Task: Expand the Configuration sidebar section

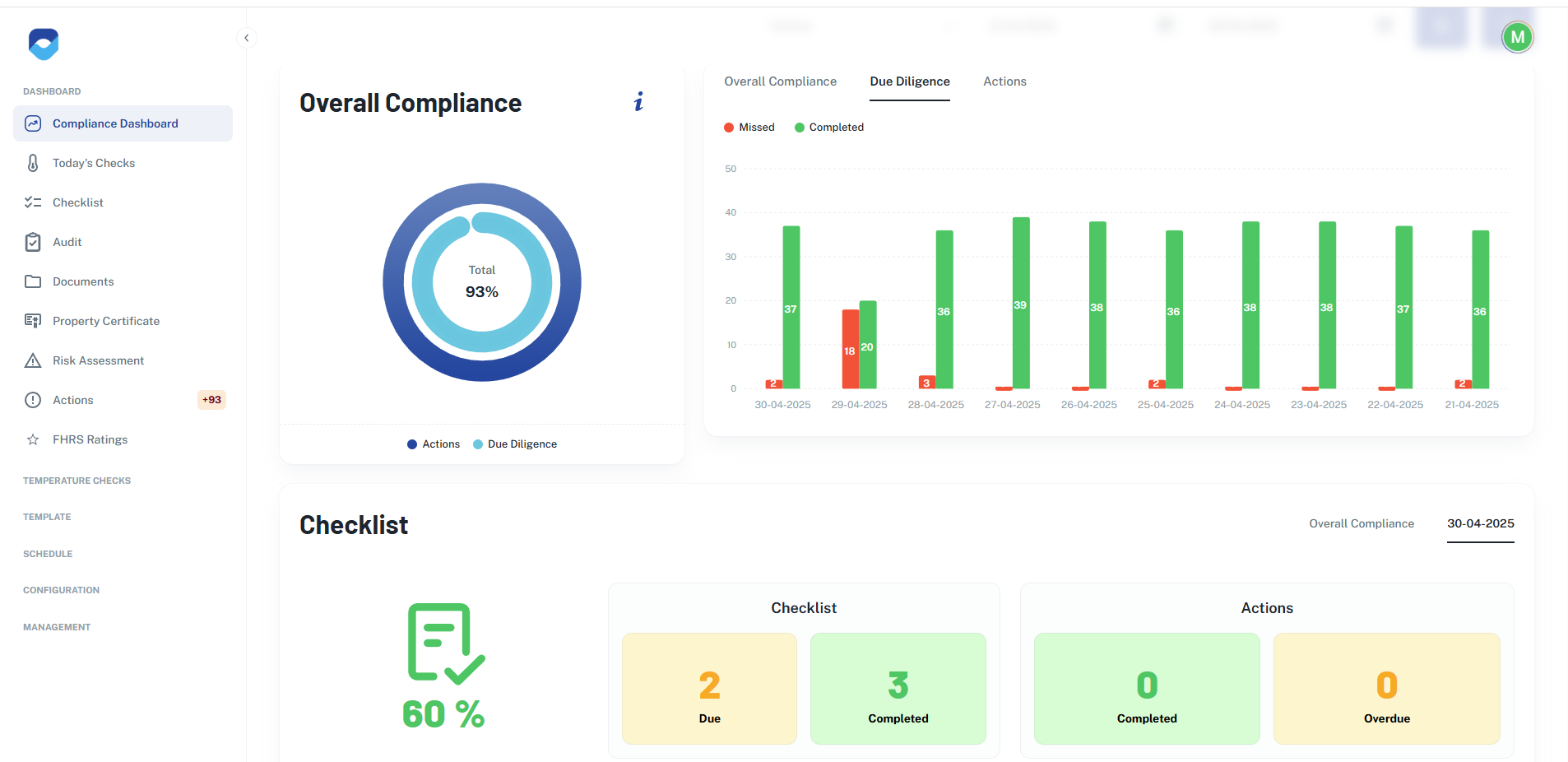Action: [61, 590]
